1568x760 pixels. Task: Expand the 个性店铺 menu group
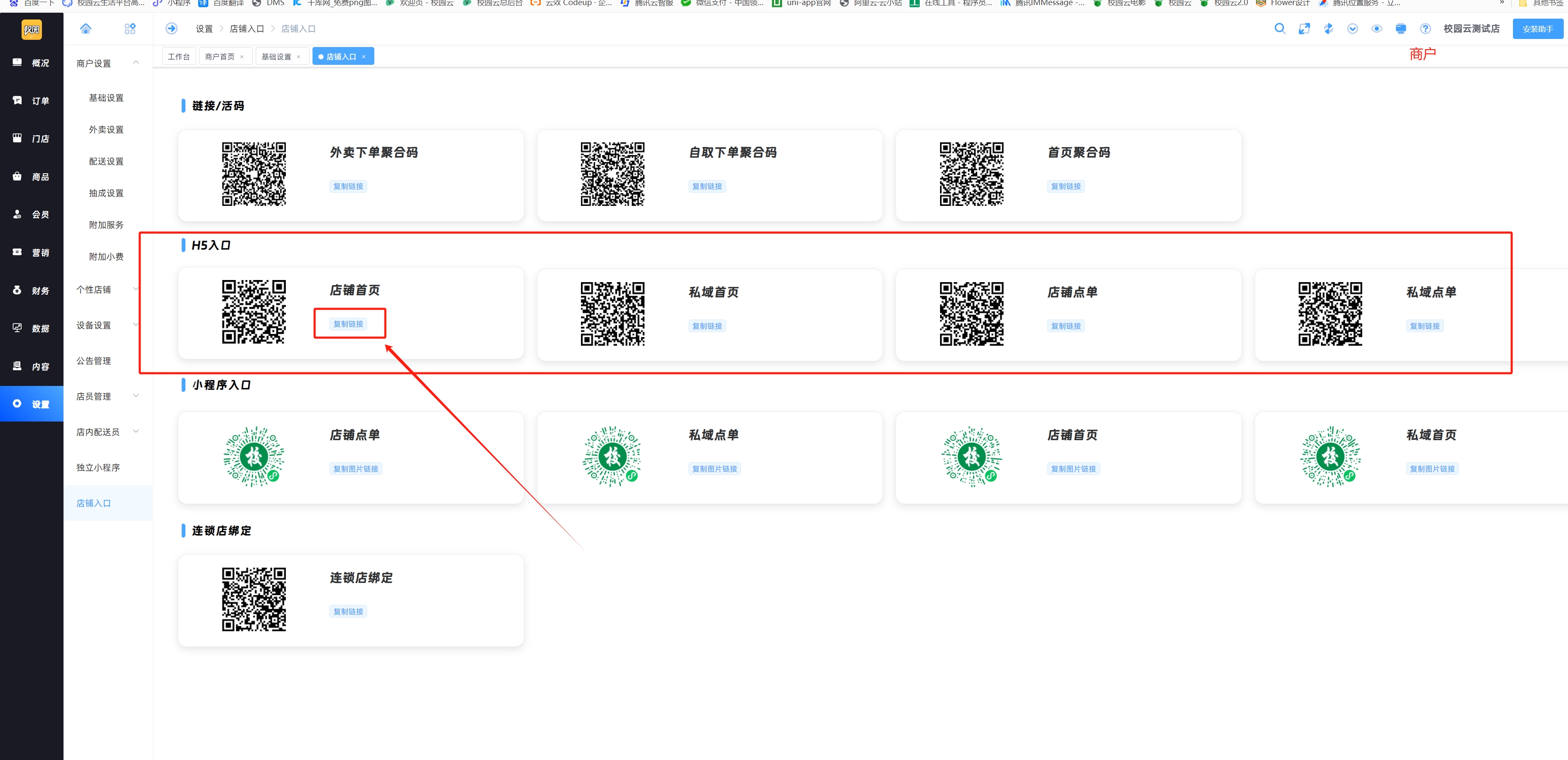coord(108,290)
